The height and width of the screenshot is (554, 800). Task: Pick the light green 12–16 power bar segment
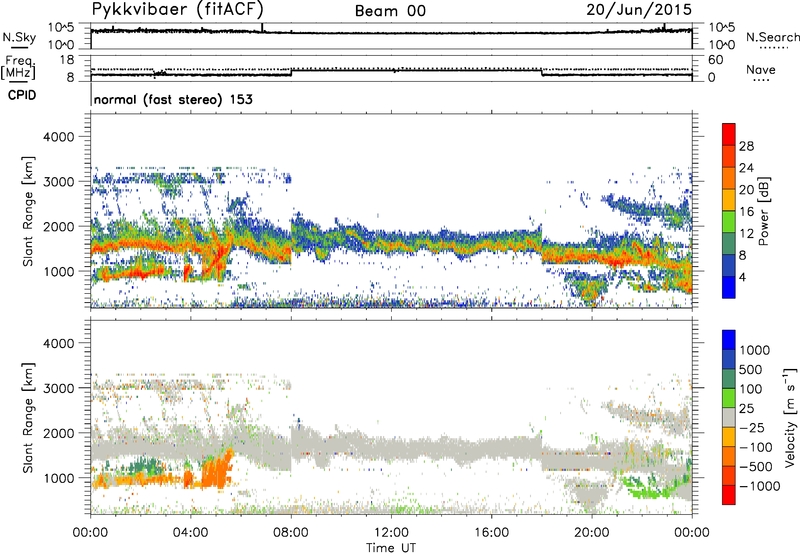[x=729, y=222]
